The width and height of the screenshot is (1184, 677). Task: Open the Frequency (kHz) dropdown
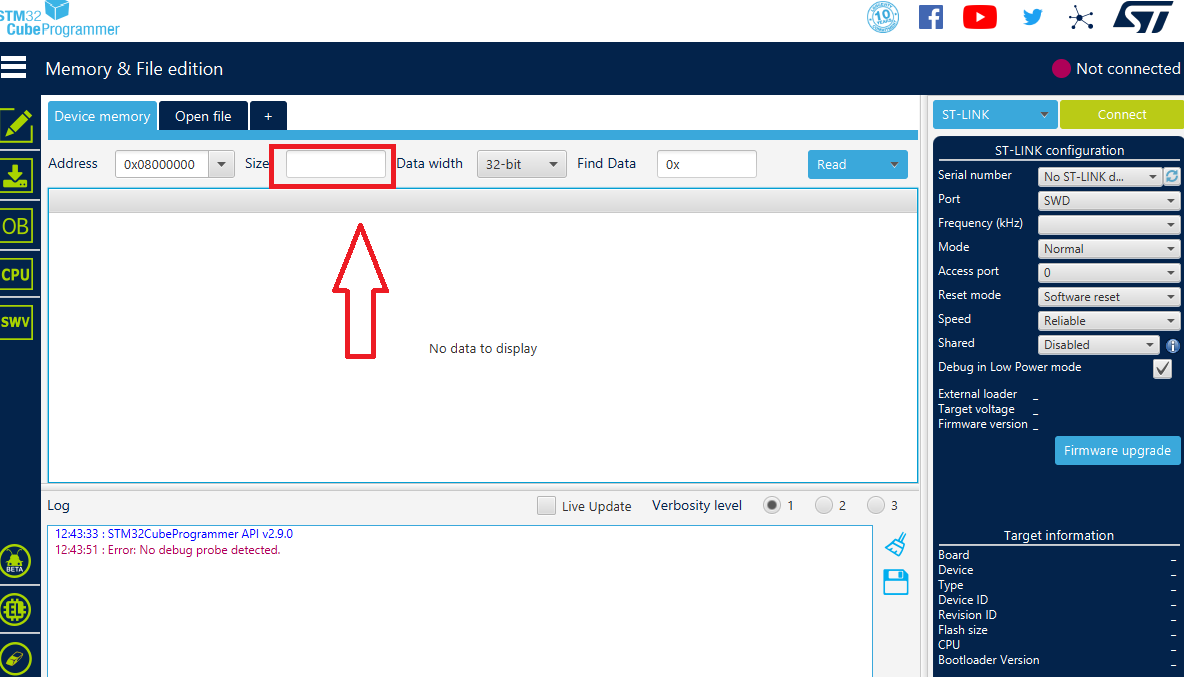1108,224
